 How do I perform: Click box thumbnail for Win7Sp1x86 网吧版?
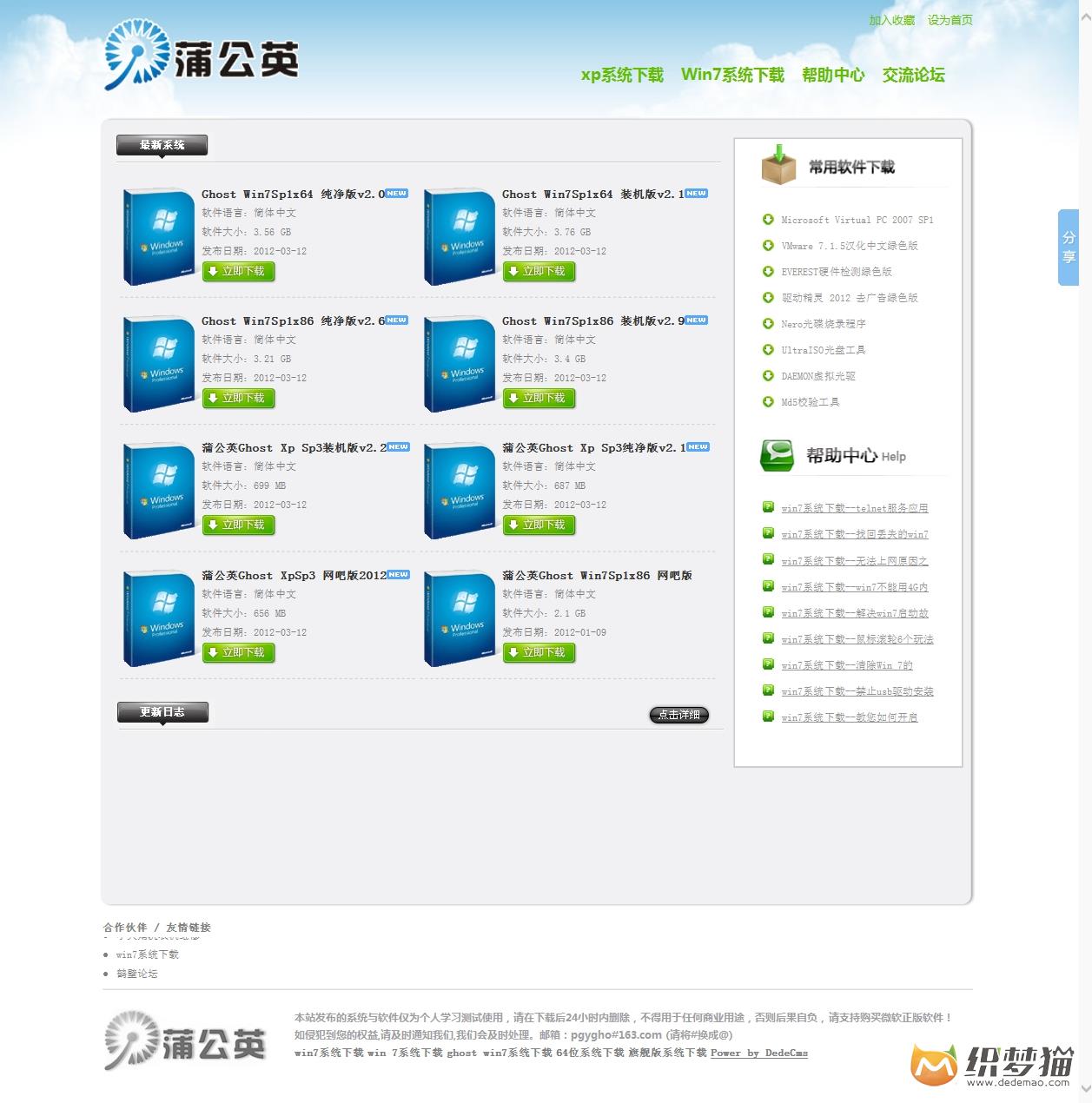coord(460,618)
